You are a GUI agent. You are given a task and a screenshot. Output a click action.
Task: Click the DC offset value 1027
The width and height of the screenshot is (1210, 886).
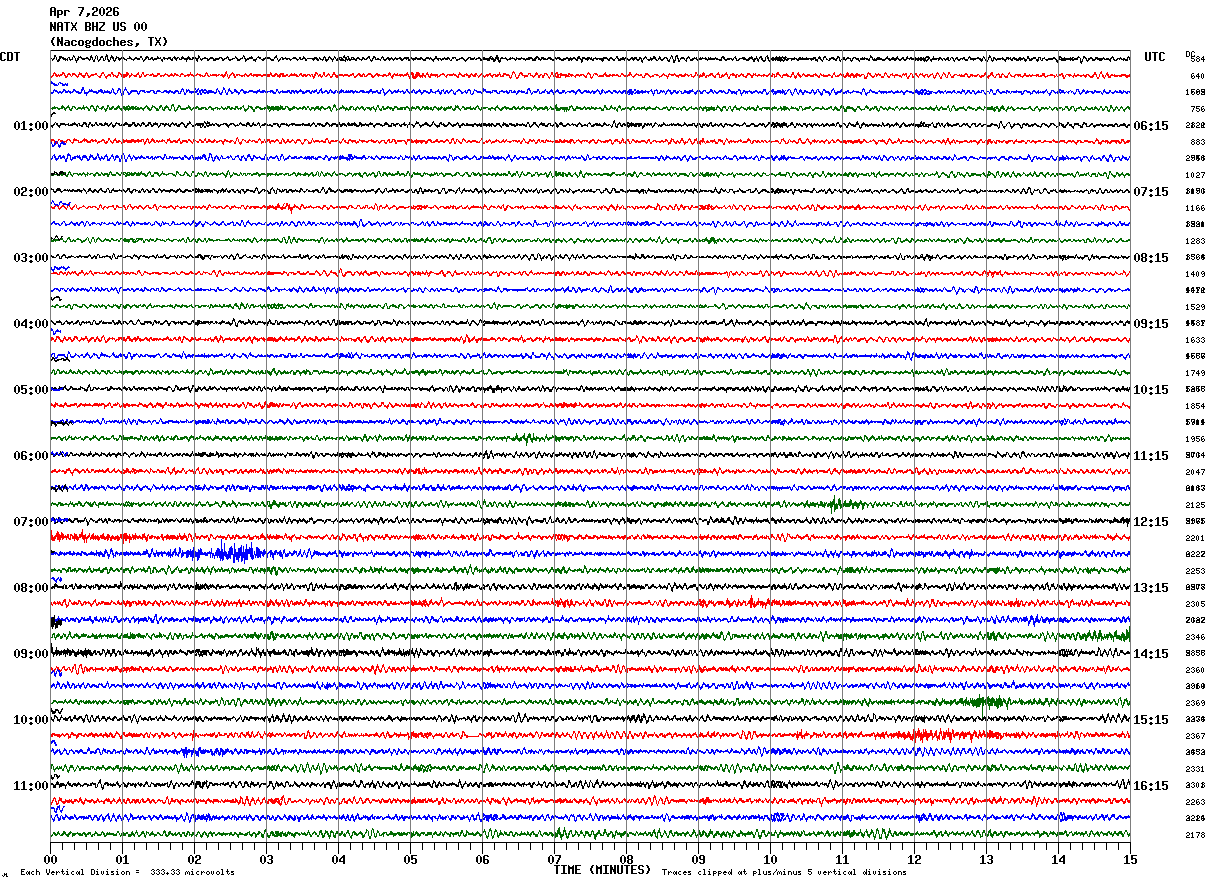1196,175
